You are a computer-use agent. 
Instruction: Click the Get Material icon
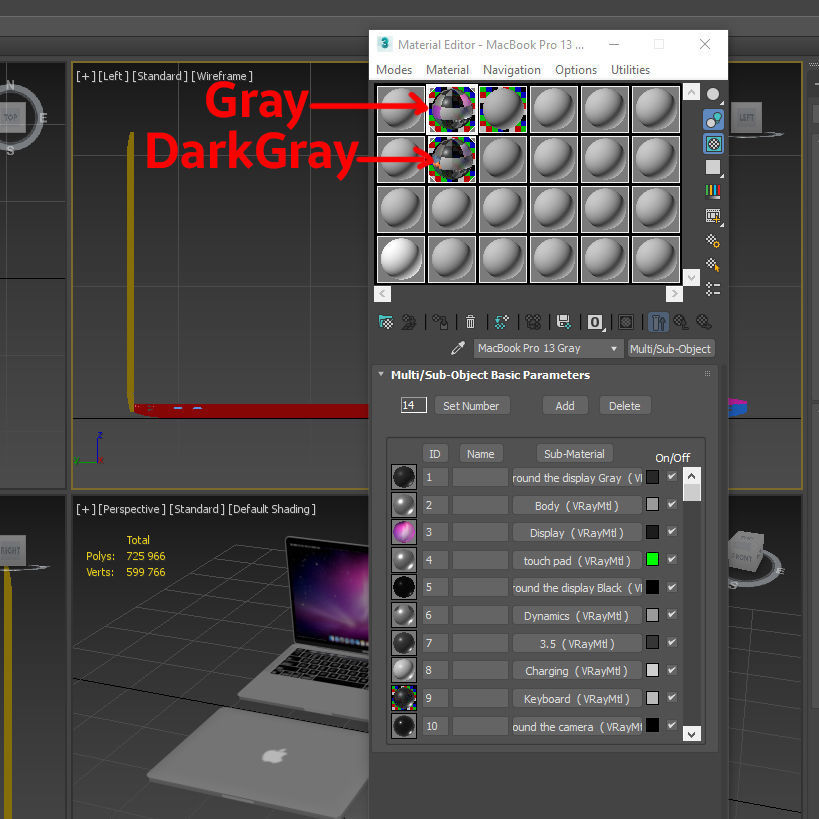coord(385,322)
